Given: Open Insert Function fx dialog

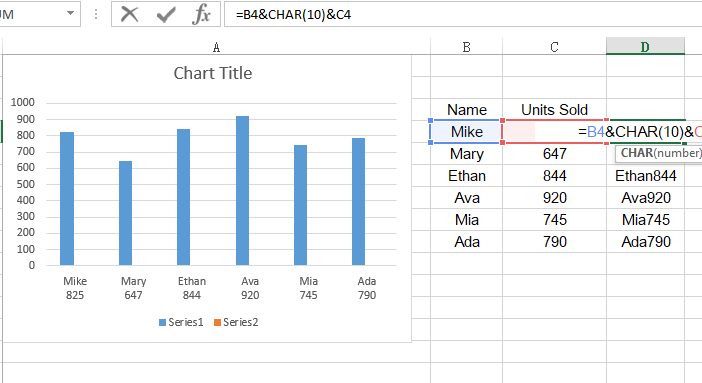Looking at the screenshot, I should tap(201, 14).
